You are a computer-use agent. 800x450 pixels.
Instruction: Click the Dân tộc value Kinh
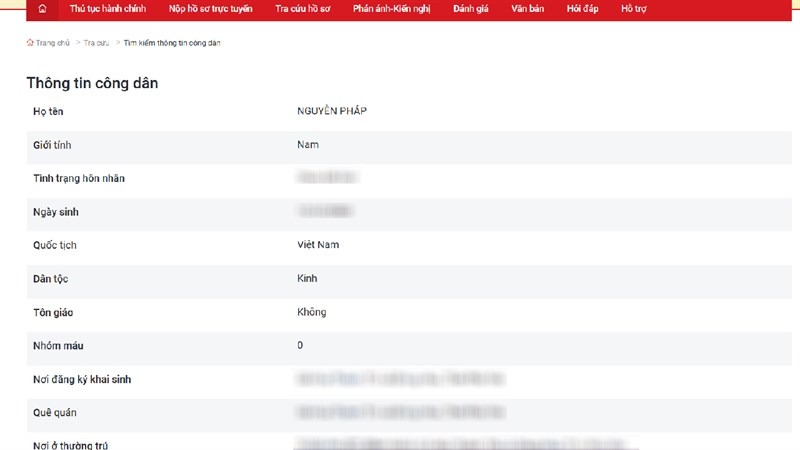[307, 278]
